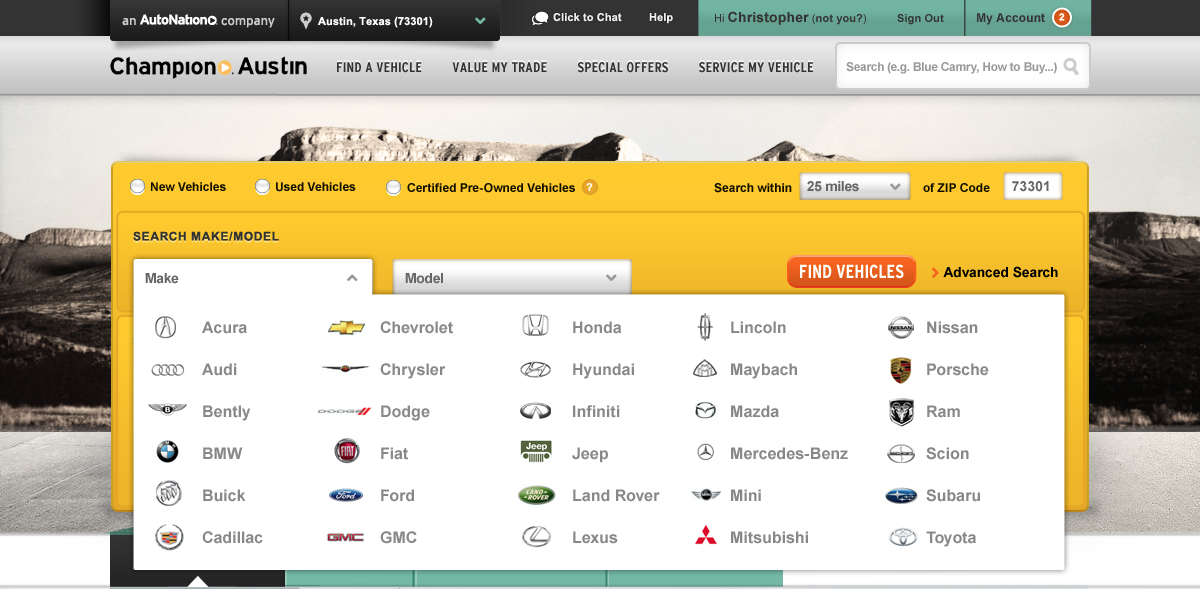Click the red Mitsubishi diamonds logo
The image size is (1200, 589).
[706, 536]
